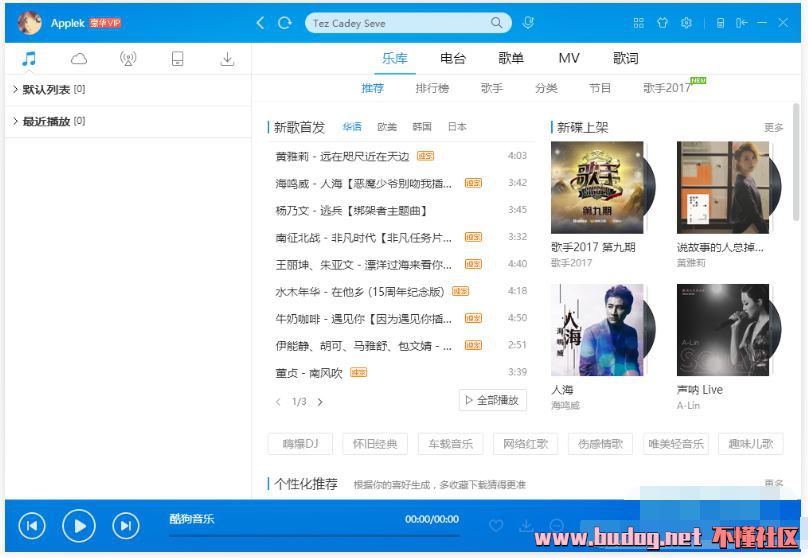
Task: Click in the search input field
Action: point(399,23)
